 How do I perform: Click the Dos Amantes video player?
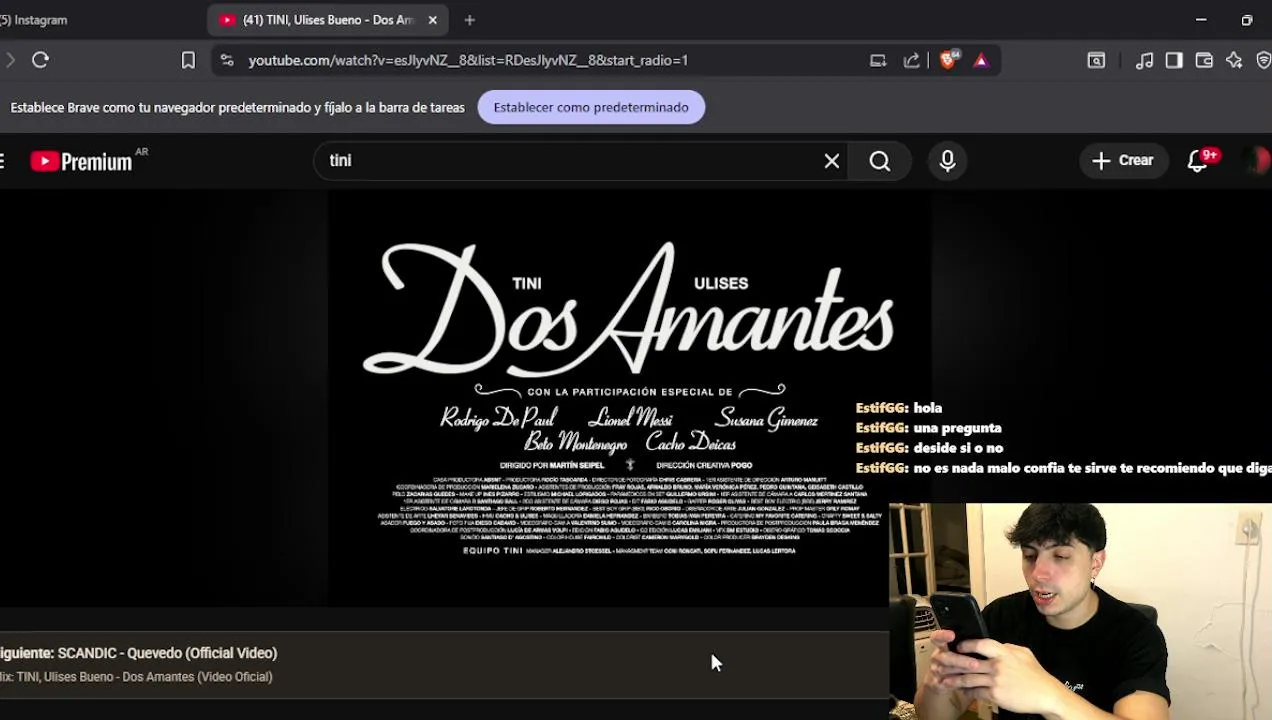coord(630,397)
